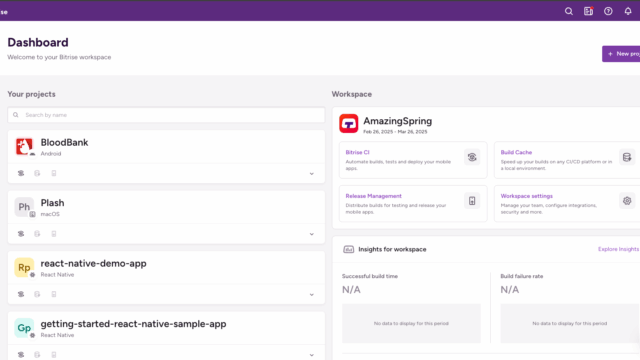Click the AmazingSpring workspace logo
This screenshot has height=360, width=640.
point(349,124)
